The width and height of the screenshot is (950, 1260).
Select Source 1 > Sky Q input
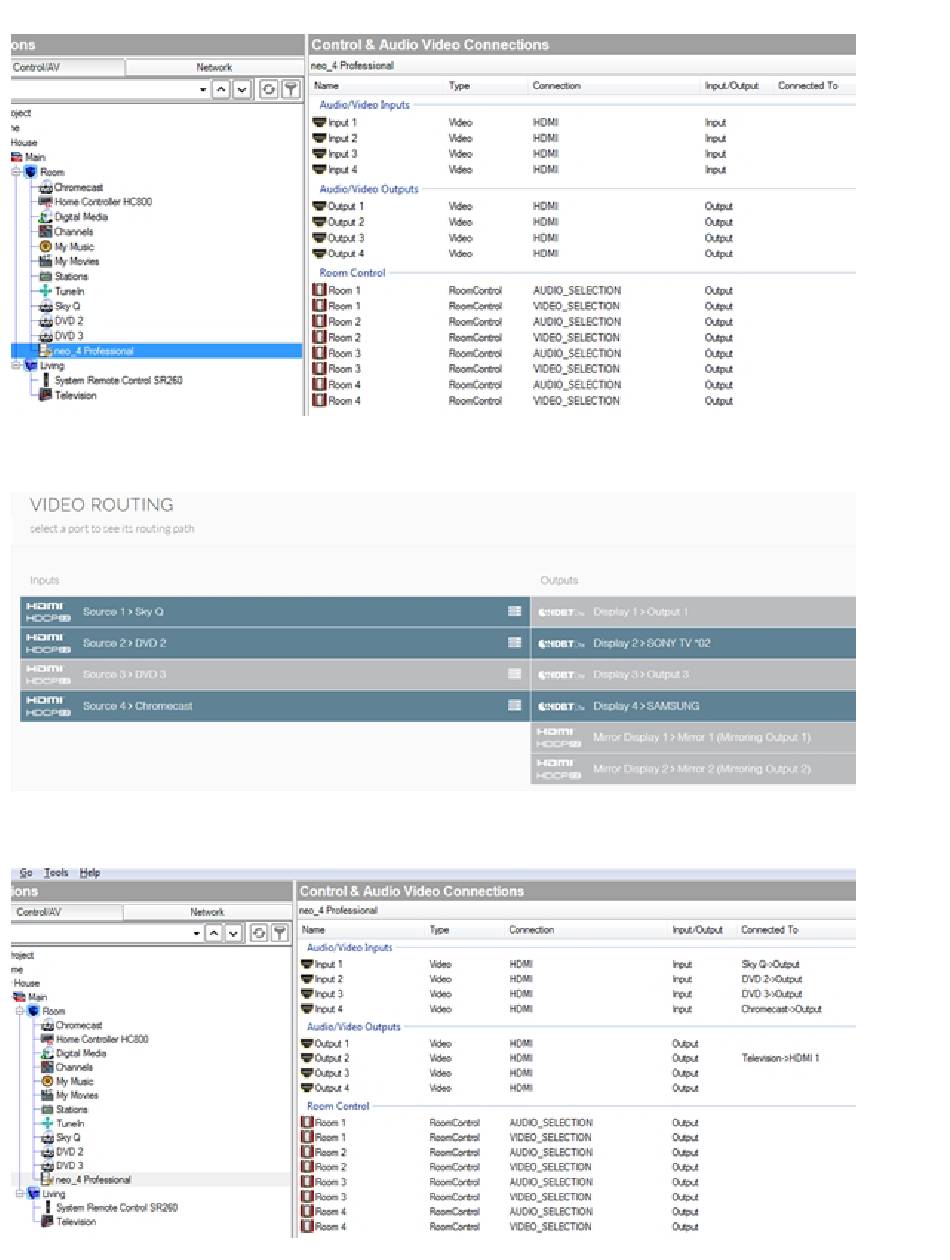[275, 612]
